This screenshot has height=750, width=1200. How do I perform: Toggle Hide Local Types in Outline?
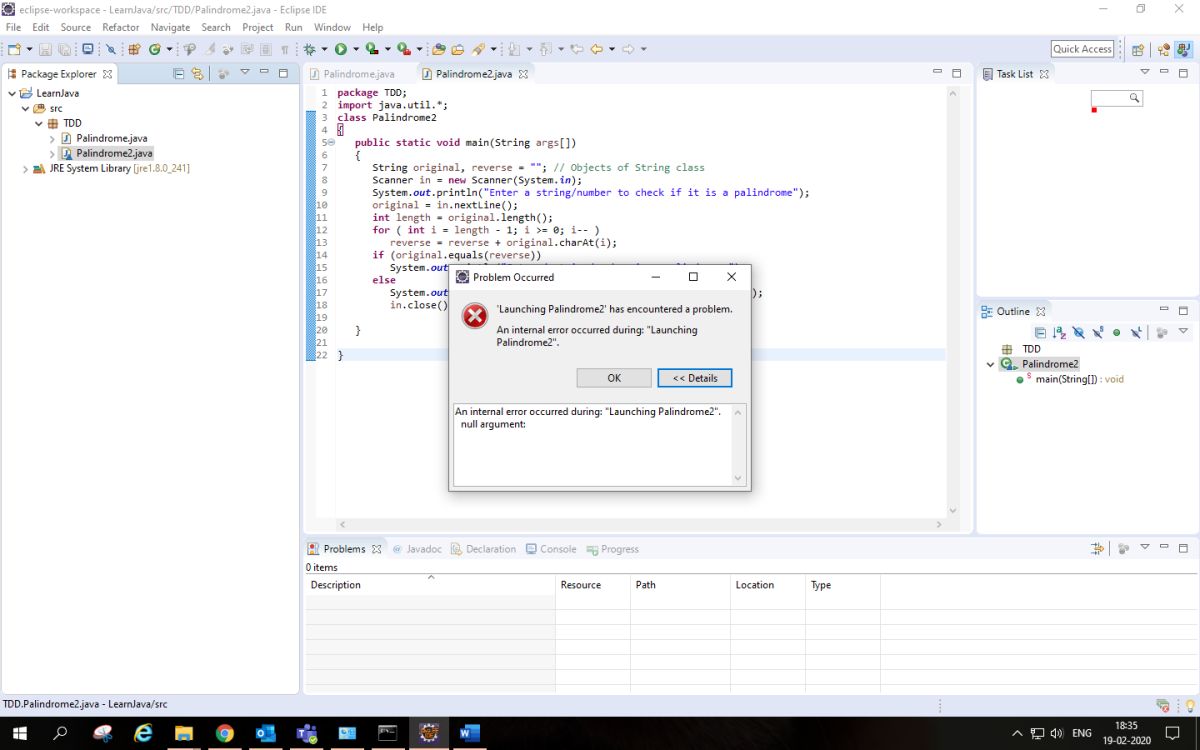1136,332
